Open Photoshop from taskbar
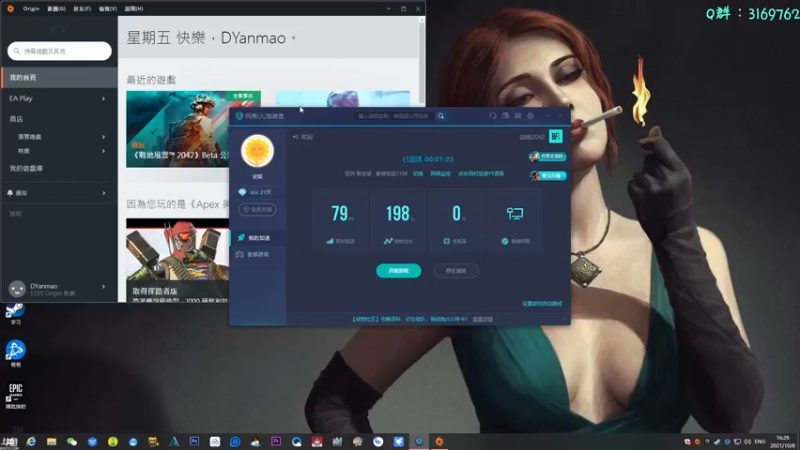 click(x=194, y=441)
